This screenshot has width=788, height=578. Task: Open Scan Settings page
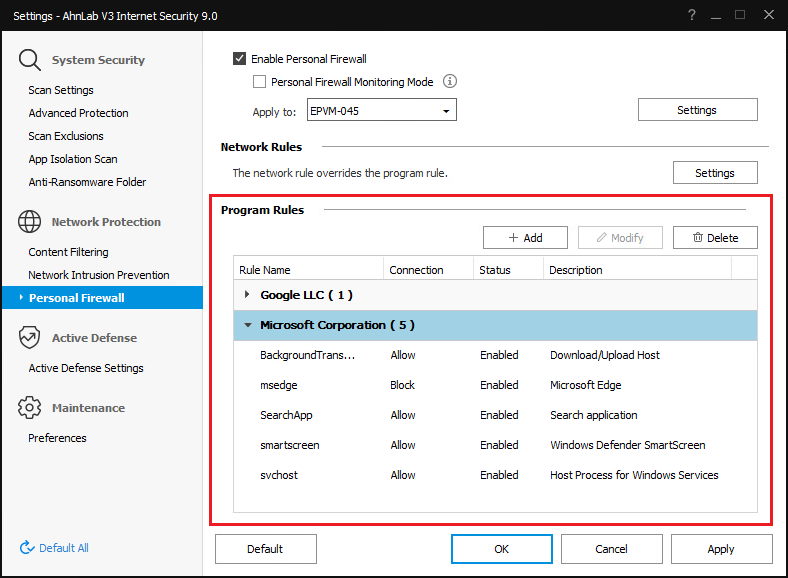click(61, 90)
